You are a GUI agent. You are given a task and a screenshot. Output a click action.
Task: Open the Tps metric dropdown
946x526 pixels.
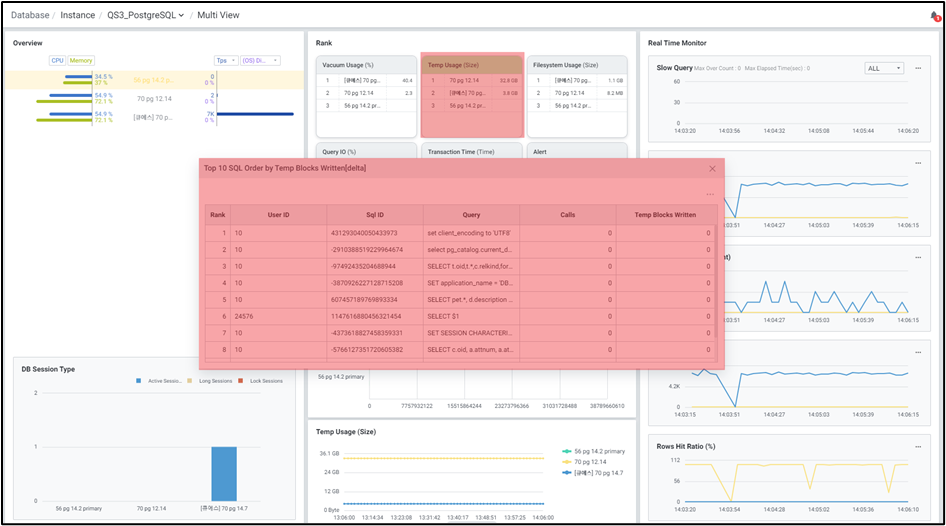[x=225, y=60]
